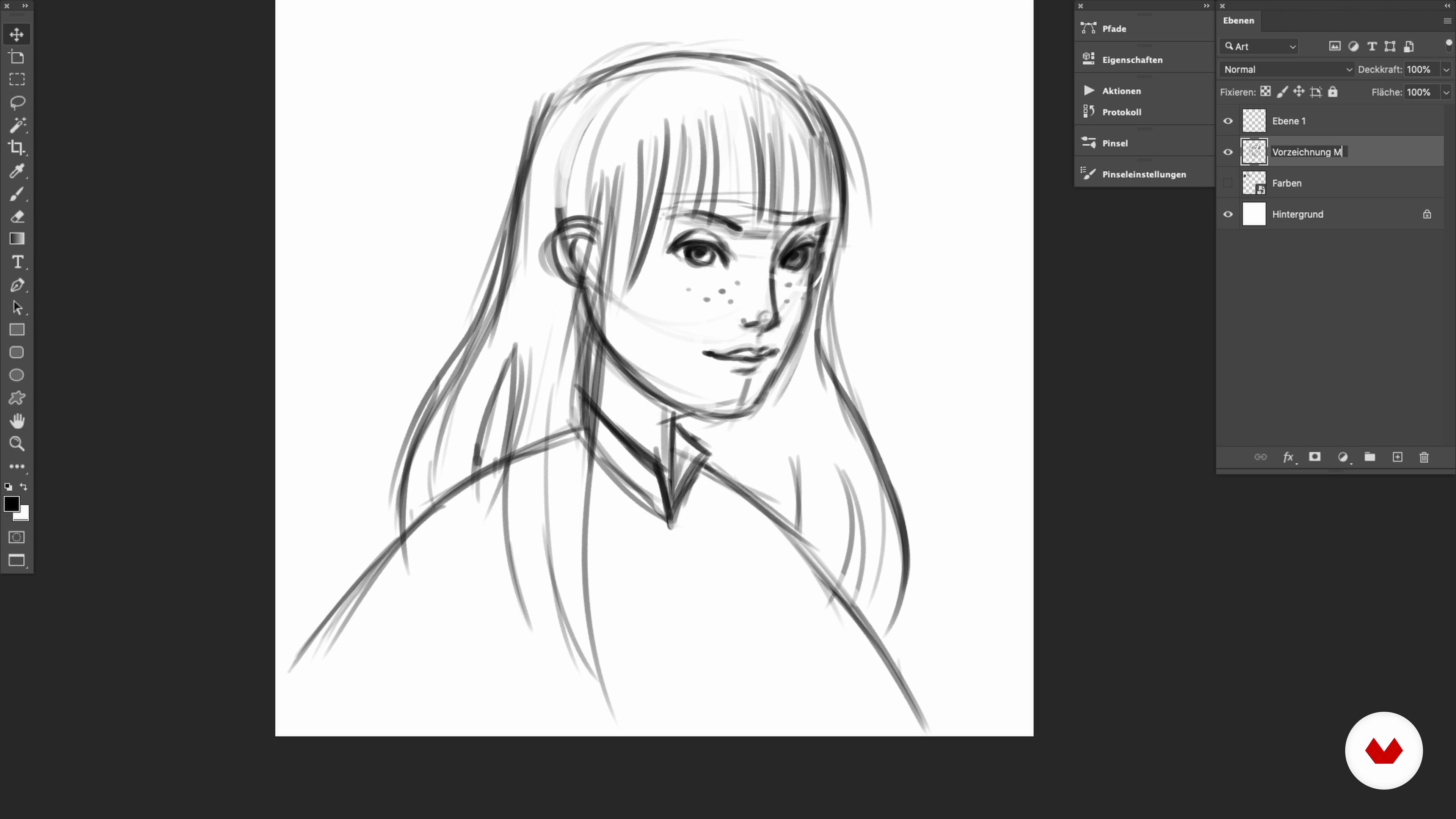
Task: Open the Edit Toolbar three-dots menu
Action: [16, 466]
